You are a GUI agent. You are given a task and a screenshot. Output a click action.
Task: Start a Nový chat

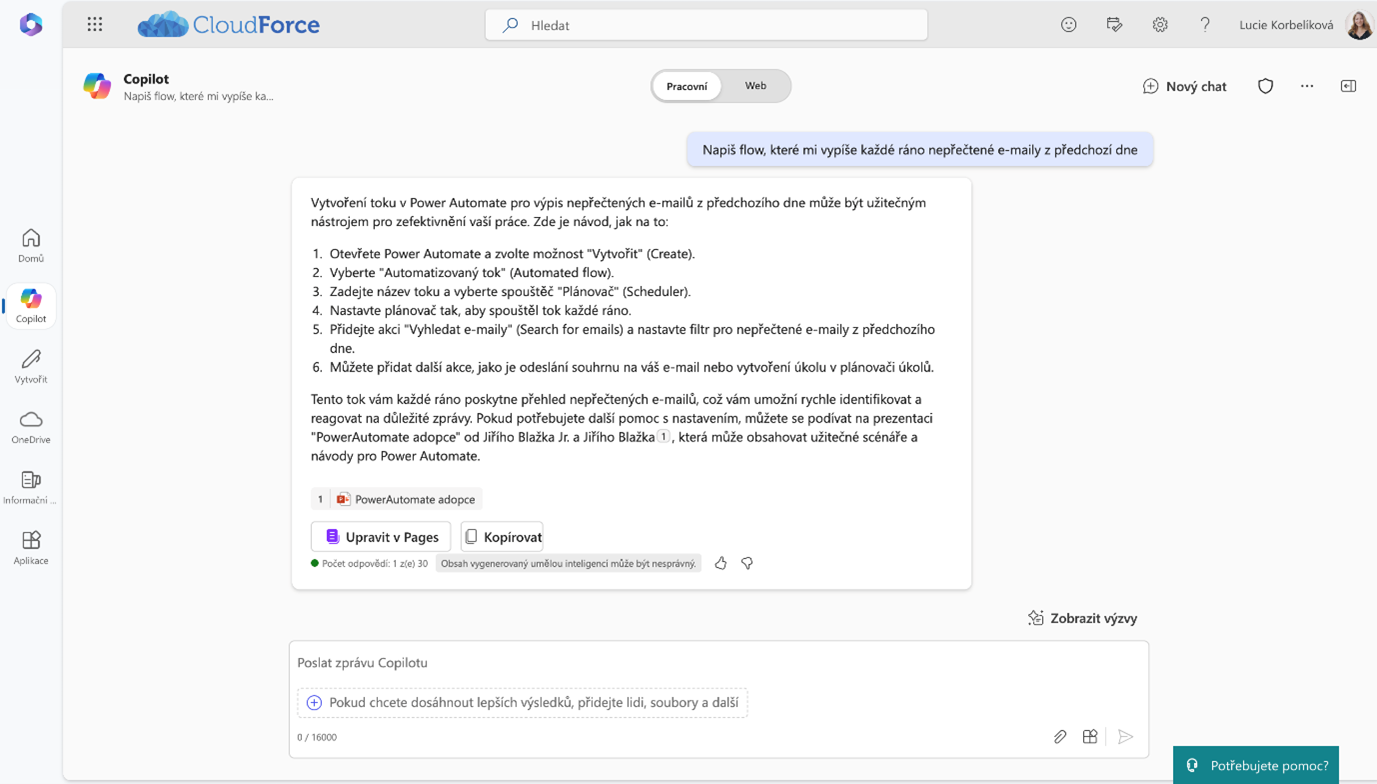1185,86
